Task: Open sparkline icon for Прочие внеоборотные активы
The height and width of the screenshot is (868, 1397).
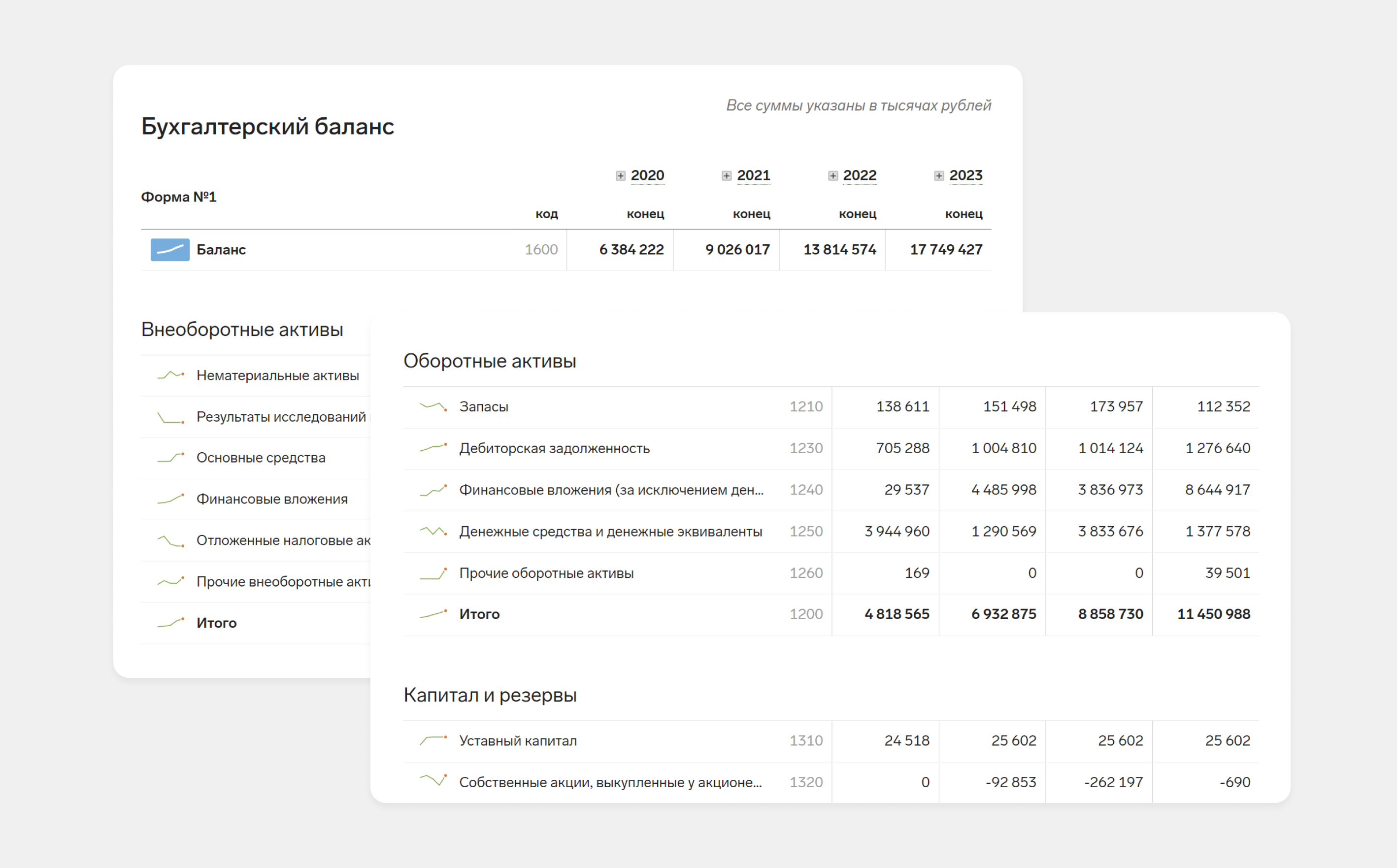Action: 170,581
